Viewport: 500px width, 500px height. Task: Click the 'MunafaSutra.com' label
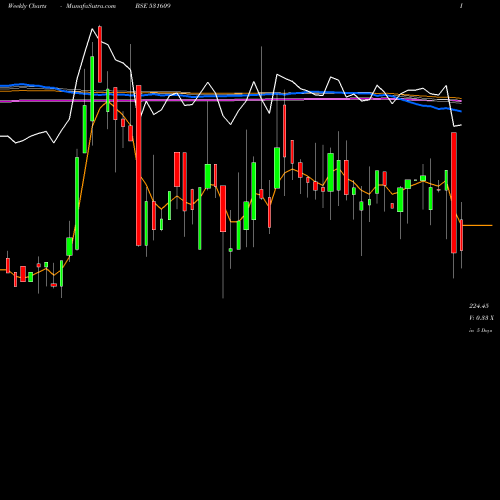click(x=91, y=6)
